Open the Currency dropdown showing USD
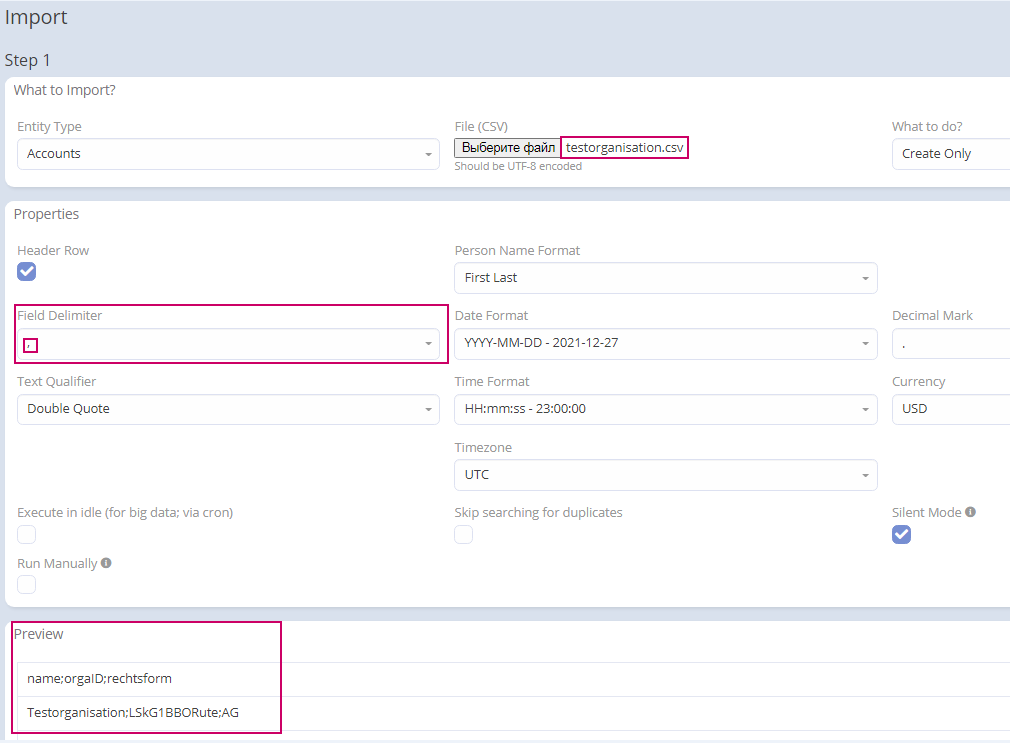 [950, 409]
